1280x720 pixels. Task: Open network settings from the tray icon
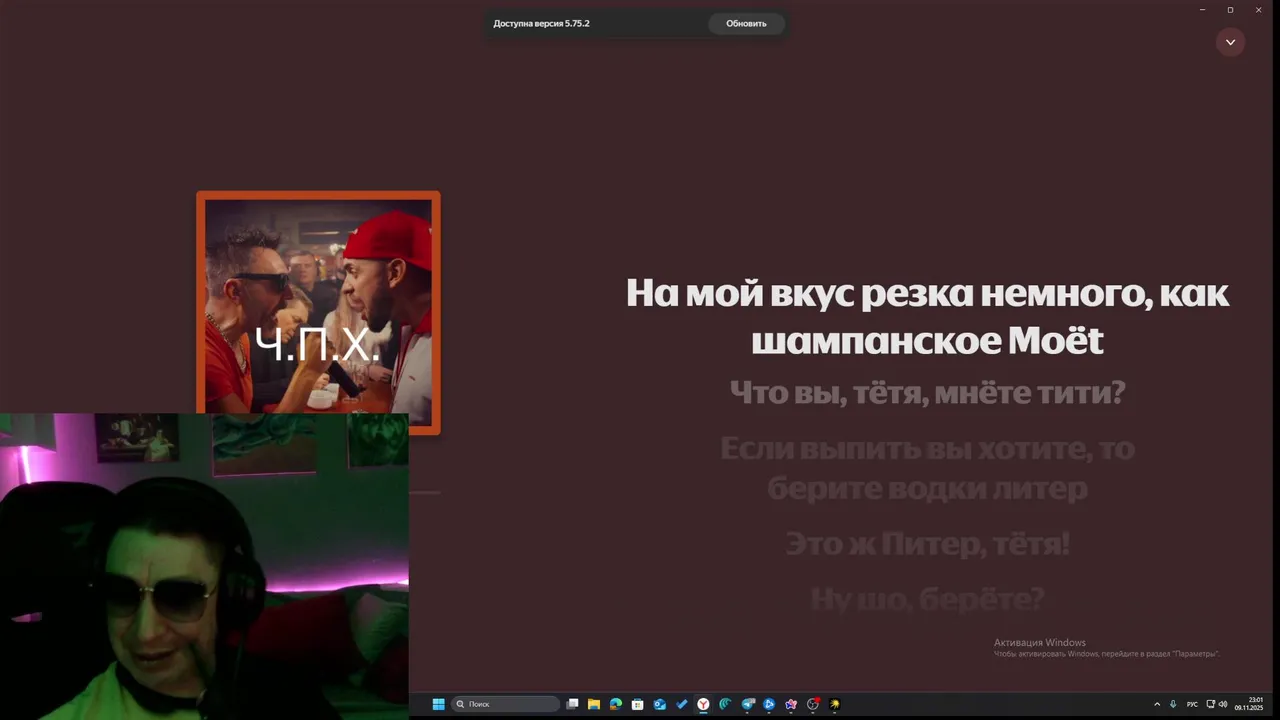[x=1210, y=704]
